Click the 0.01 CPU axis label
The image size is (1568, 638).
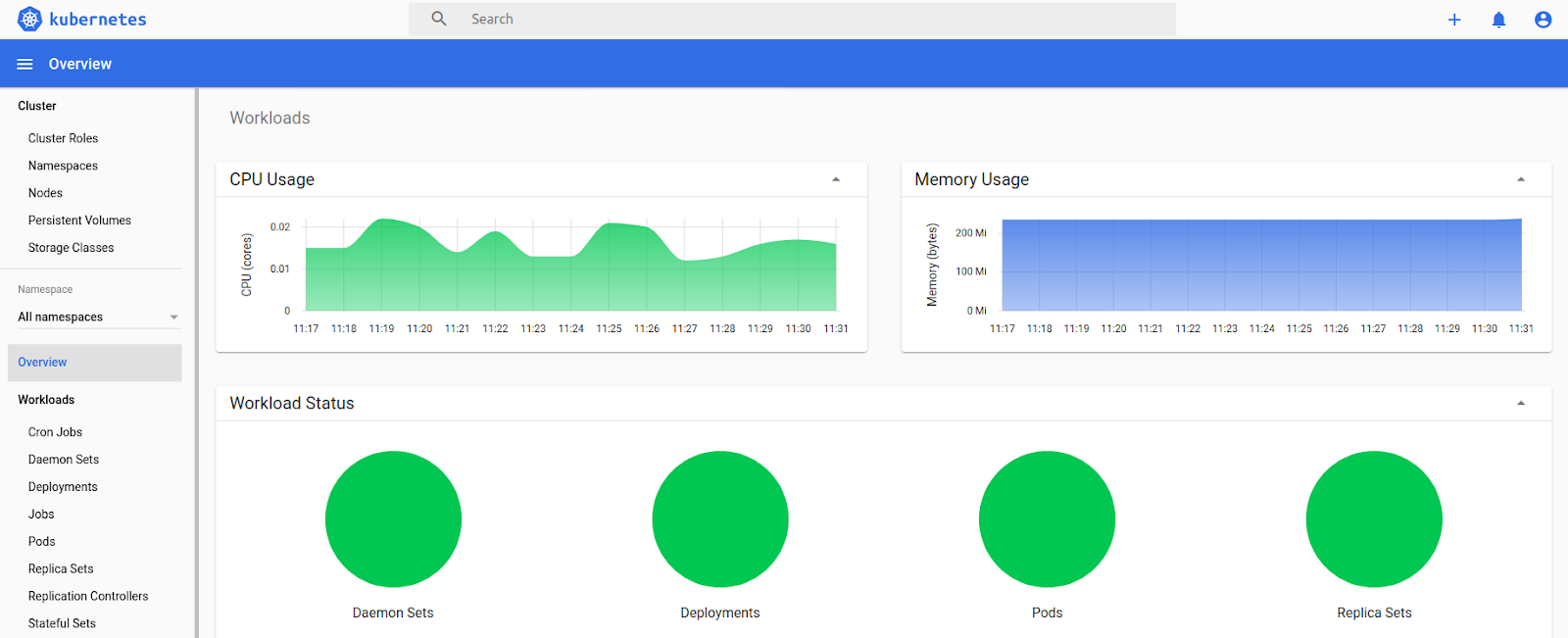tap(280, 269)
